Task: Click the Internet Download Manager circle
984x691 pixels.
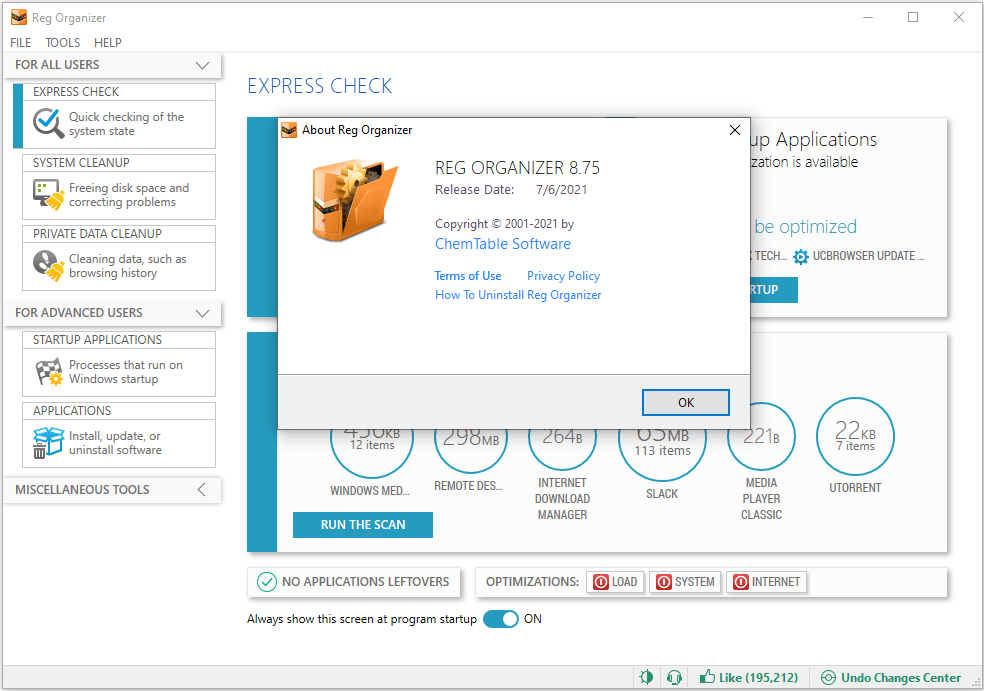Action: click(562, 449)
